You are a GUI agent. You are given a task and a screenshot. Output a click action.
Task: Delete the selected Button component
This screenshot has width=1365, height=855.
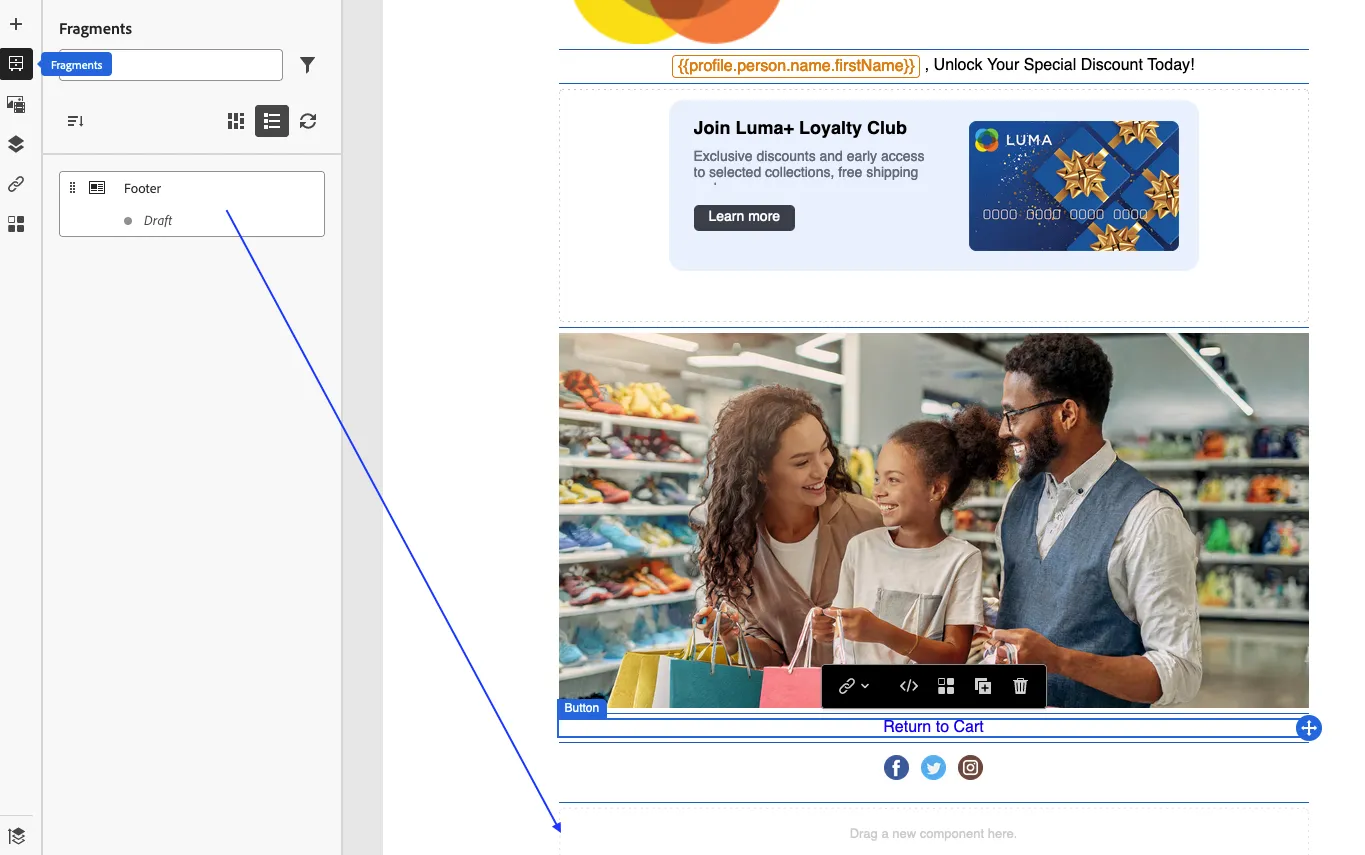pyautogui.click(x=1020, y=686)
